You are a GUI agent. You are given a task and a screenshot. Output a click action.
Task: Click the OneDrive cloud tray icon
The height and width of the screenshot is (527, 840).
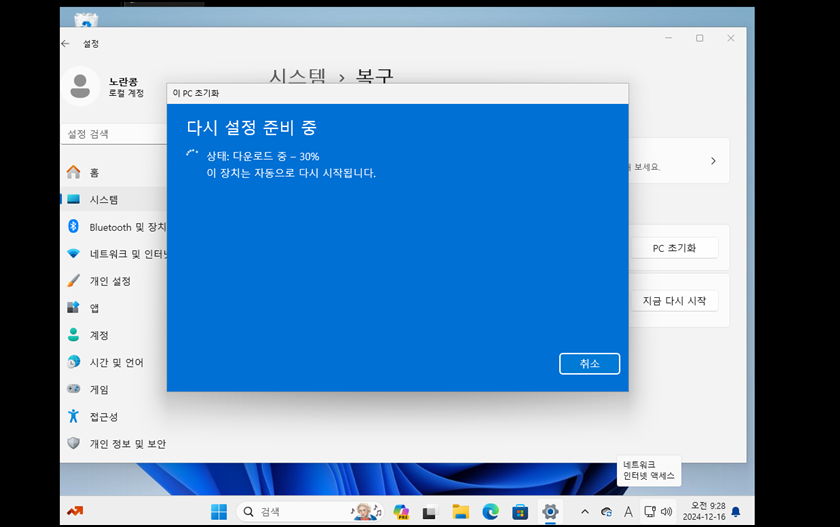tap(606, 512)
